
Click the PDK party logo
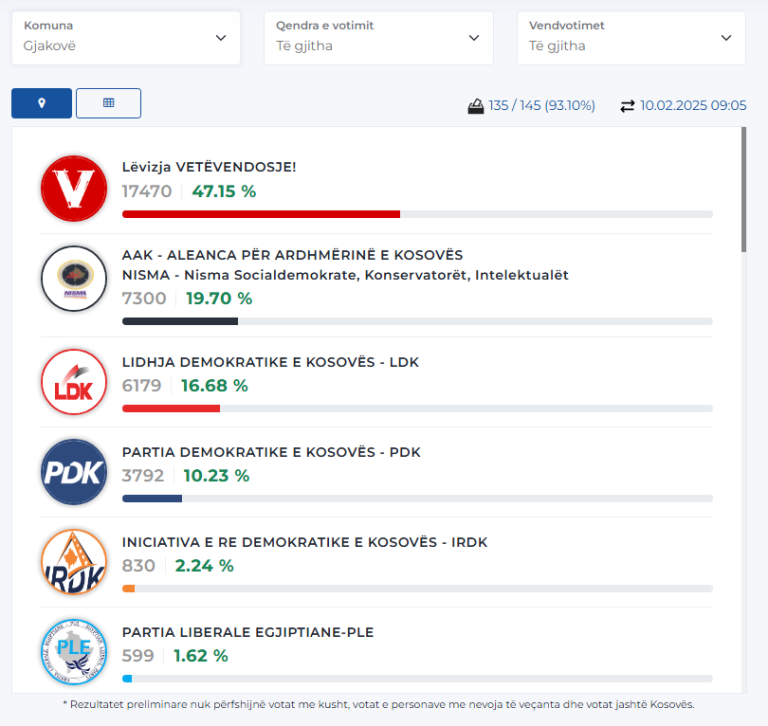73,471
